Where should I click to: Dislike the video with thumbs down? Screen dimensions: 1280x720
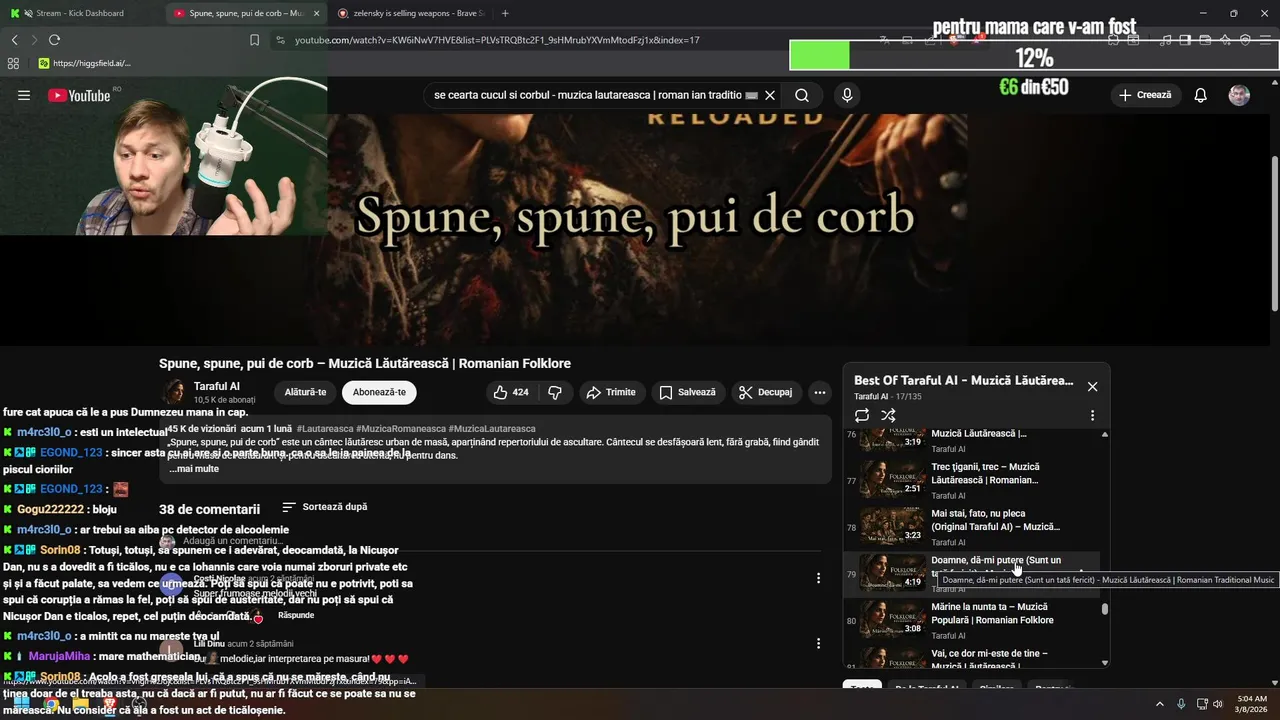(555, 392)
